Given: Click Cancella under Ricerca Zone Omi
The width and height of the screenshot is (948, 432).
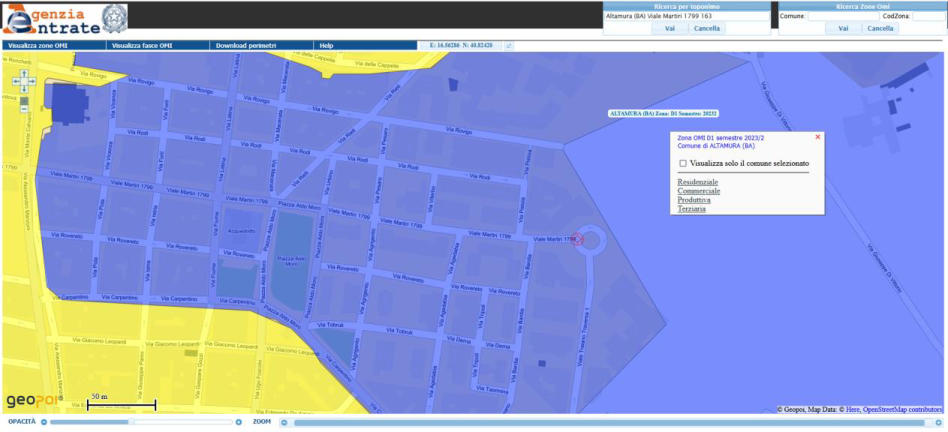Looking at the screenshot, I should pyautogui.click(x=881, y=28).
